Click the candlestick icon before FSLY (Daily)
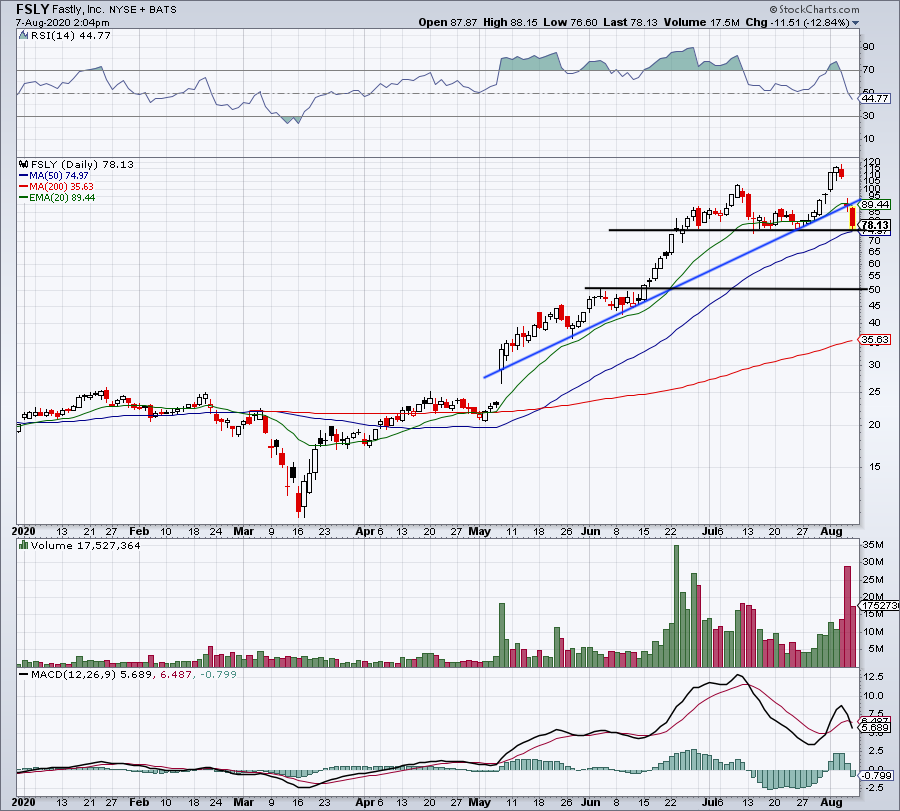The image size is (900, 811). (x=24, y=164)
